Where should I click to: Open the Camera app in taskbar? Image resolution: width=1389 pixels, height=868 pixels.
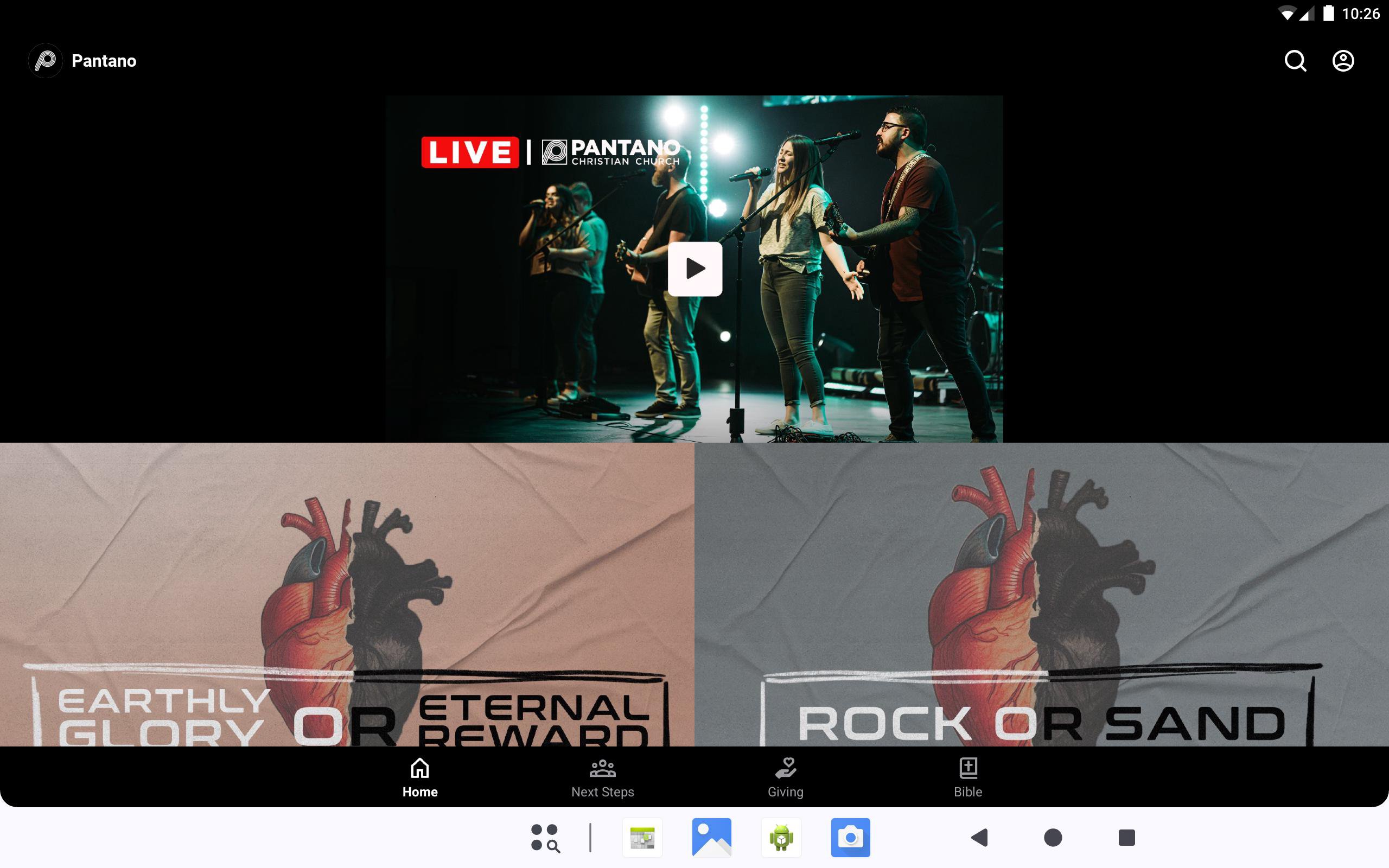[850, 838]
